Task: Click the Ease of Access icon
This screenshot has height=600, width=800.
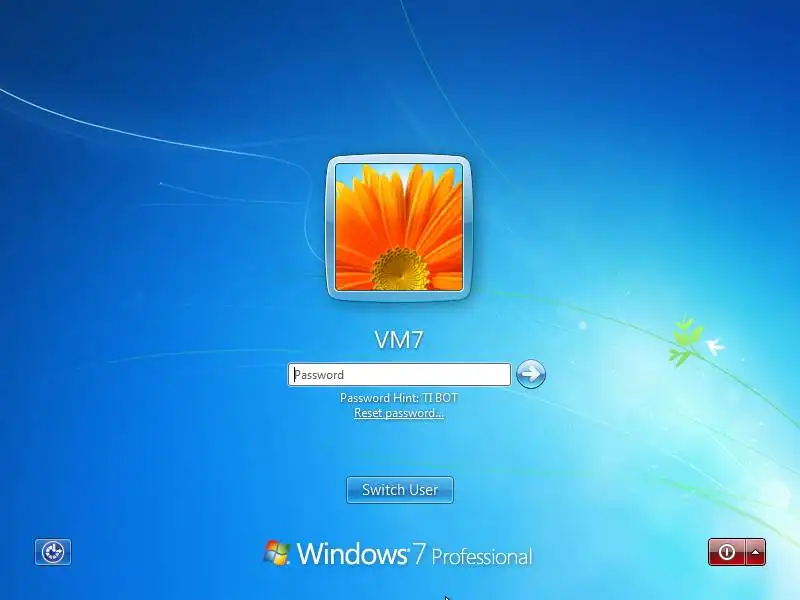Action: pyautogui.click(x=53, y=552)
